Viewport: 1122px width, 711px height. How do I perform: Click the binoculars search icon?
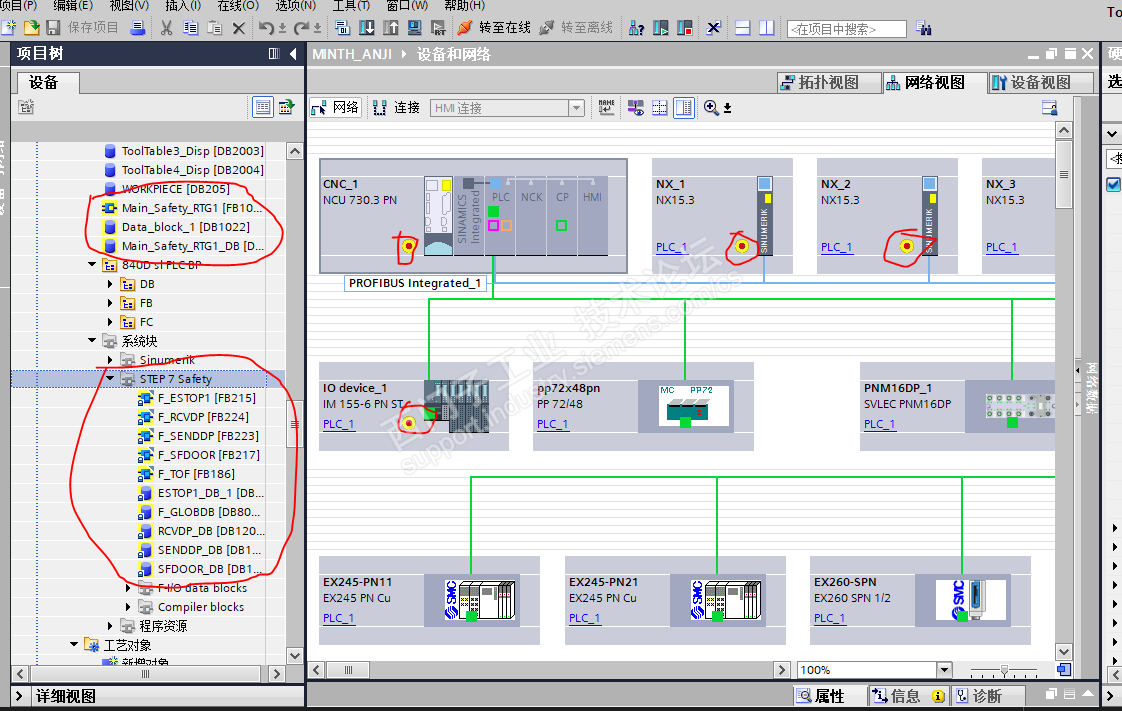(924, 29)
